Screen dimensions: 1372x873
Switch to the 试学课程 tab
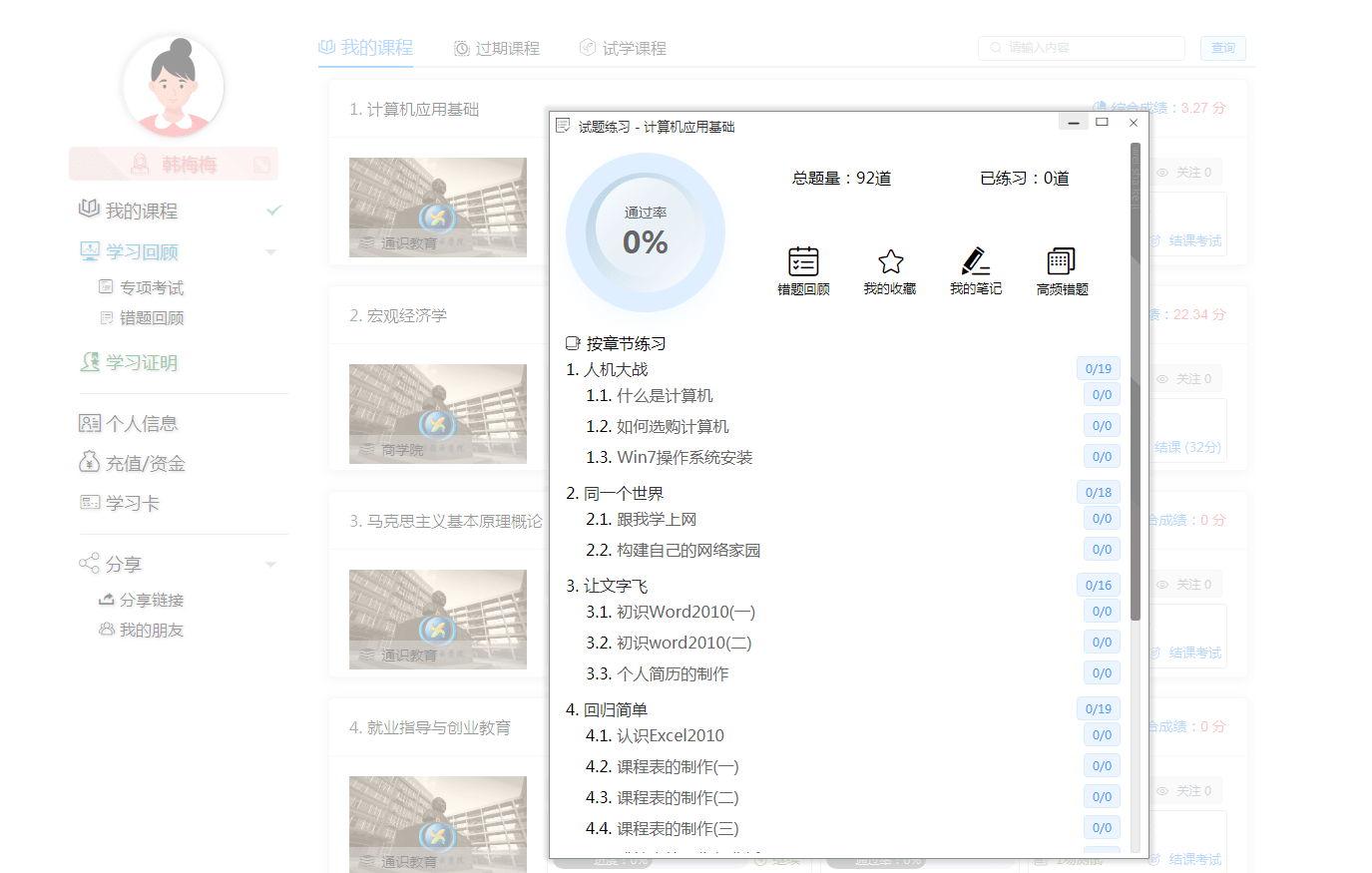click(x=622, y=47)
